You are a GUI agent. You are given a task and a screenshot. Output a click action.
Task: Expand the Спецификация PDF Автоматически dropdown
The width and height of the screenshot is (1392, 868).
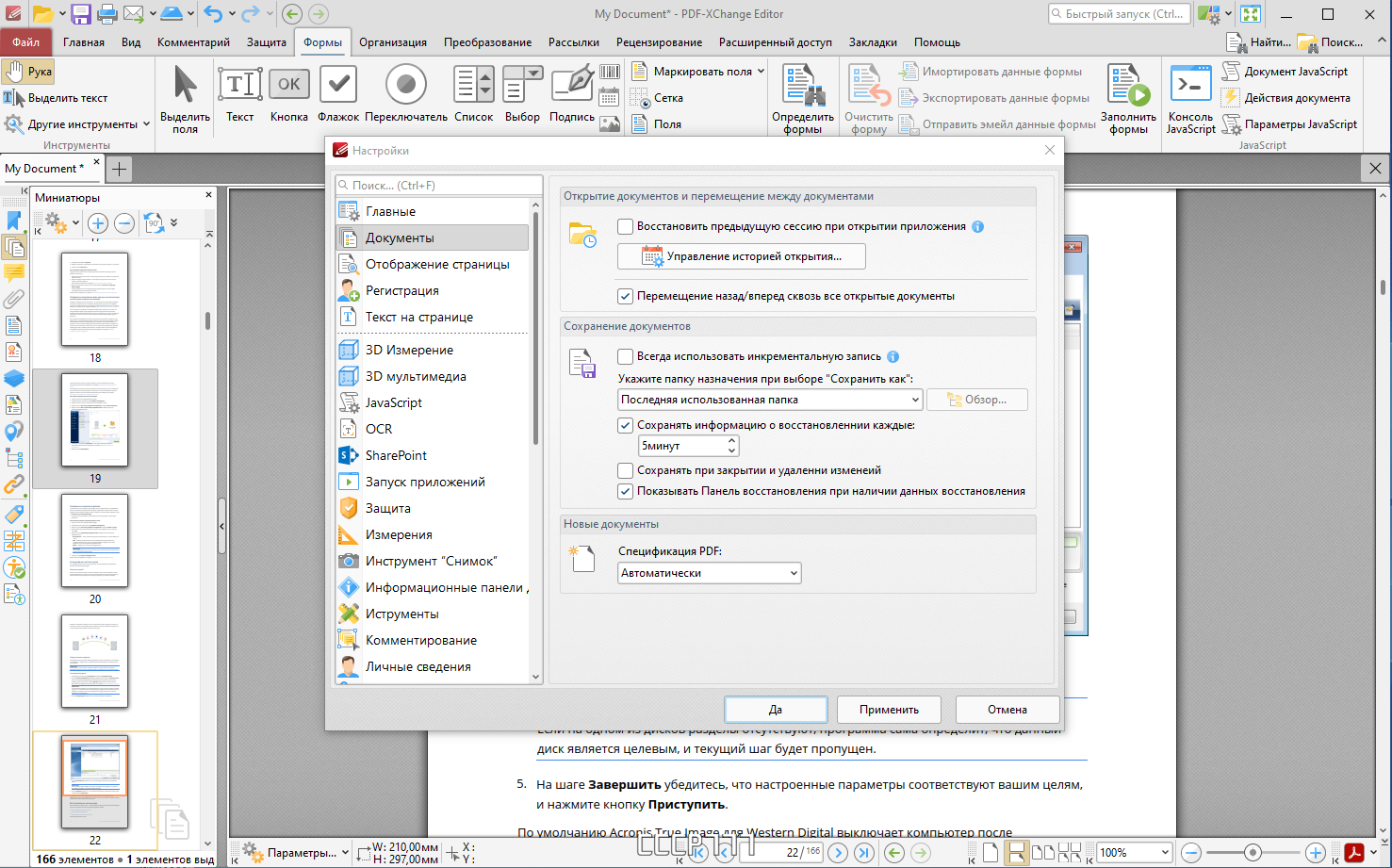710,573
